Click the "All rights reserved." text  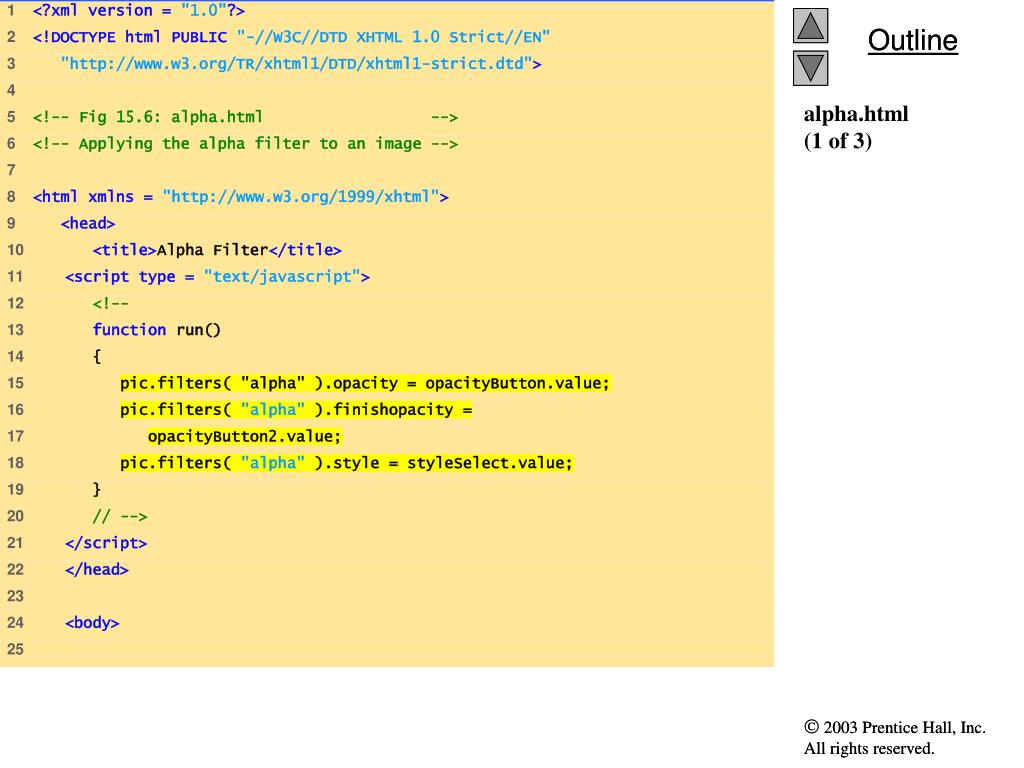(x=869, y=748)
